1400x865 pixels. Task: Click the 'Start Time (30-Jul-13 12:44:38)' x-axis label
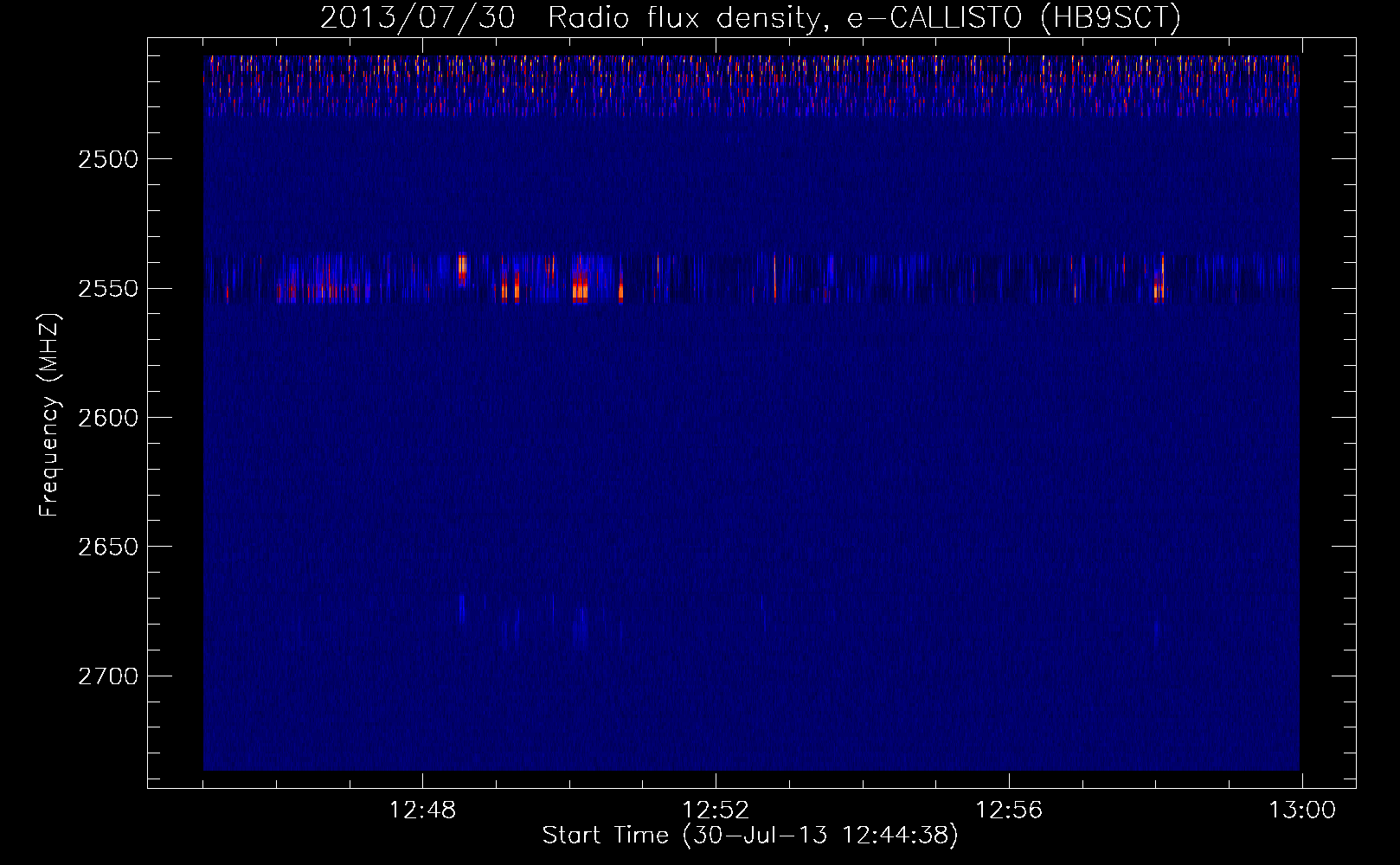(750, 835)
